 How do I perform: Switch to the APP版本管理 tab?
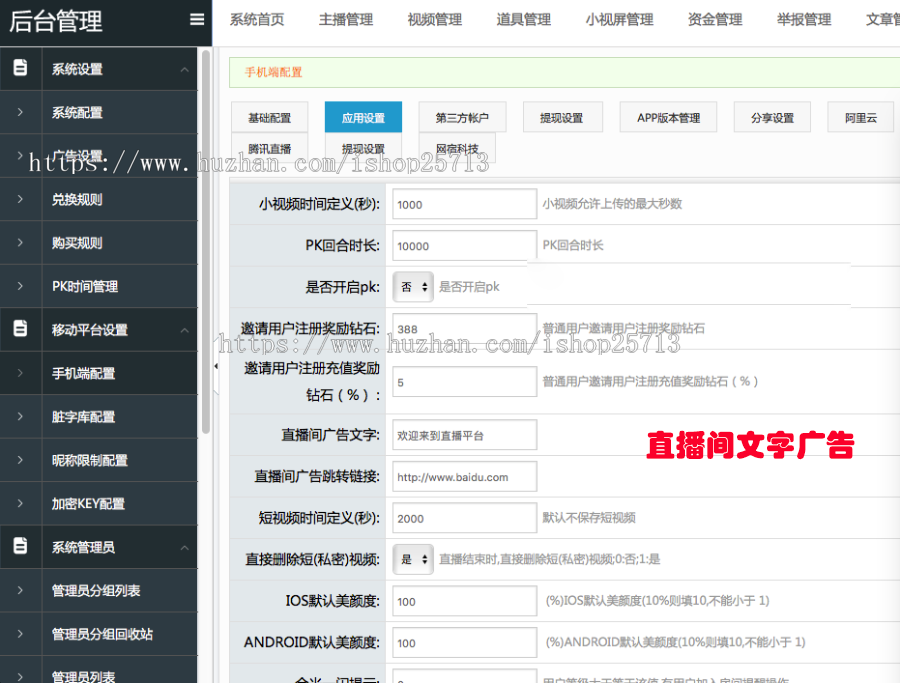[x=669, y=118]
